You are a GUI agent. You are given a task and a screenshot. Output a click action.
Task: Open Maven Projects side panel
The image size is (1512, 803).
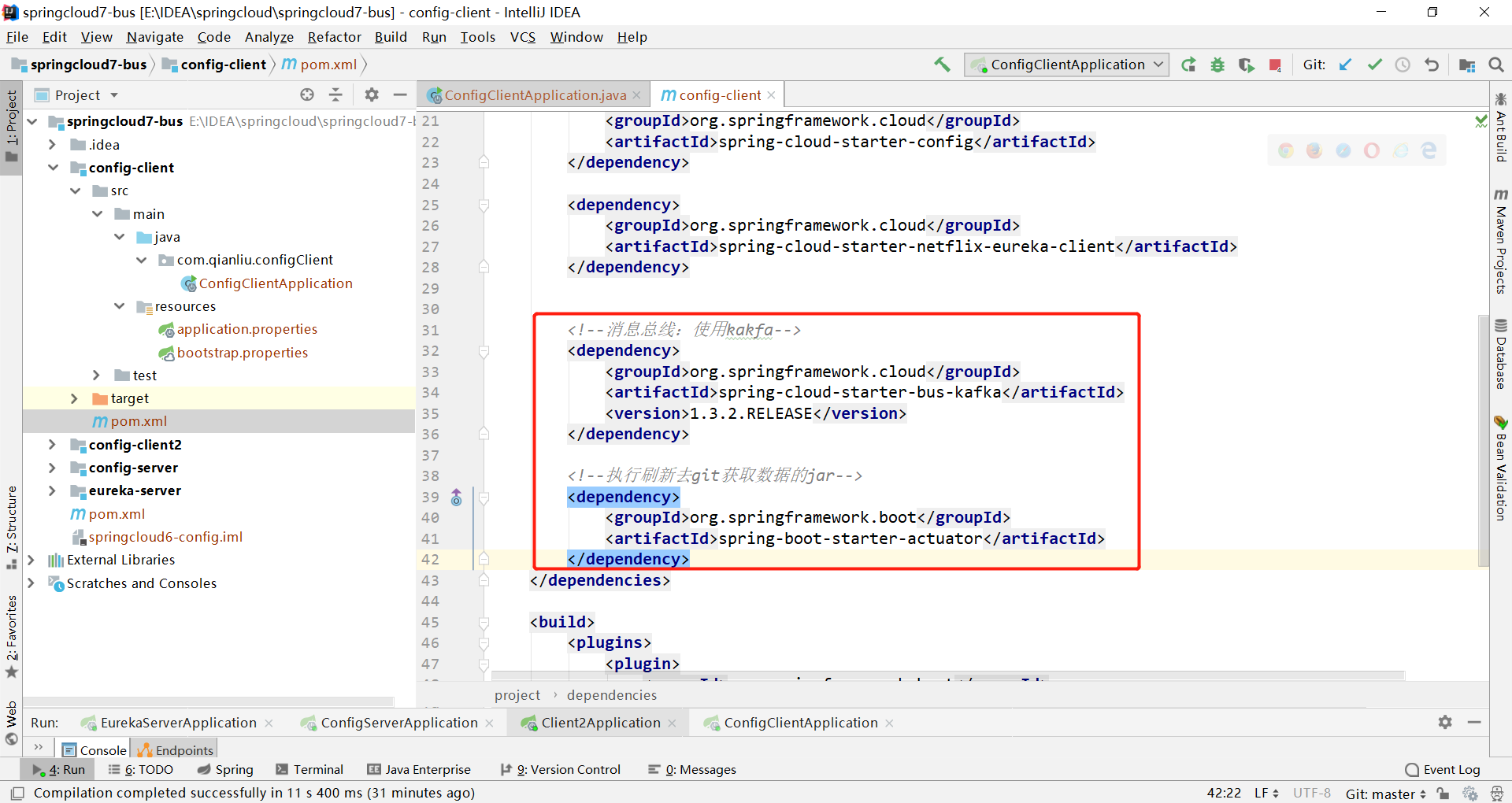click(1501, 242)
